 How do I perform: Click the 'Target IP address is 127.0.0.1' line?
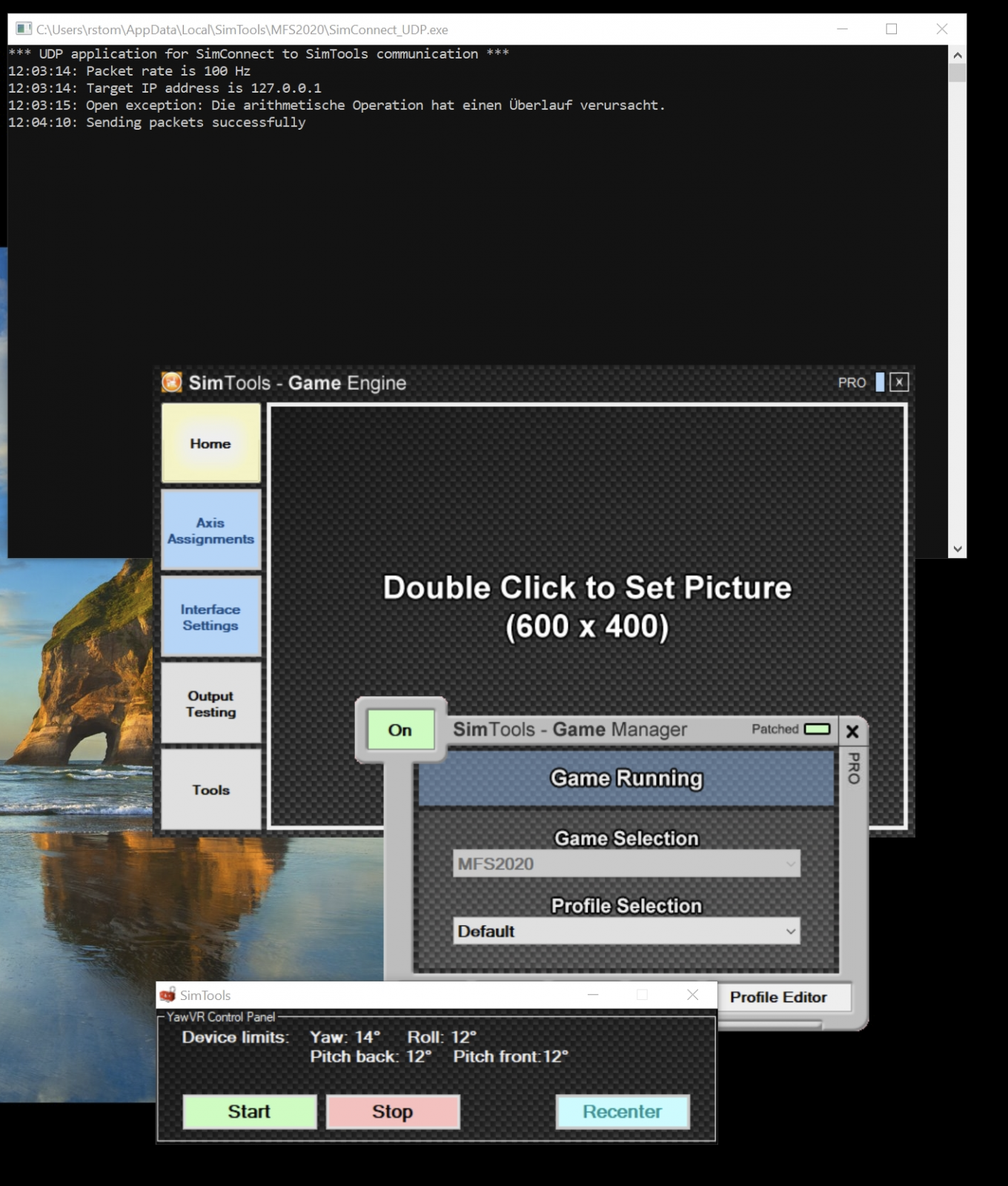tap(165, 88)
